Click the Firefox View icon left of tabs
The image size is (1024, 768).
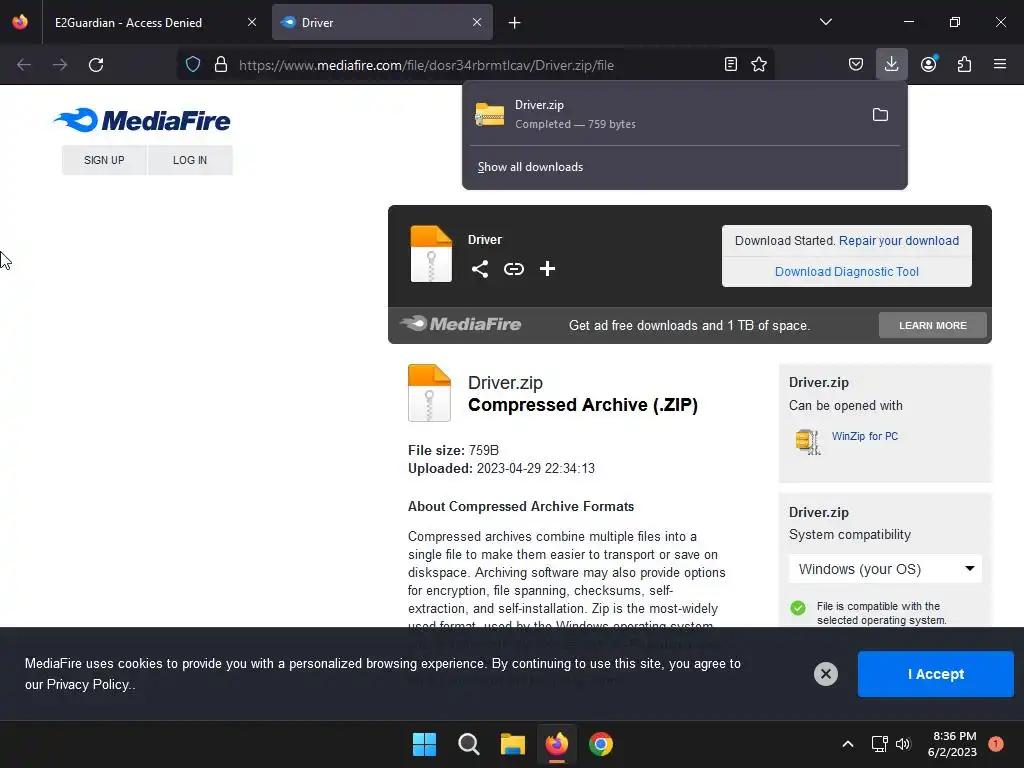(x=20, y=22)
